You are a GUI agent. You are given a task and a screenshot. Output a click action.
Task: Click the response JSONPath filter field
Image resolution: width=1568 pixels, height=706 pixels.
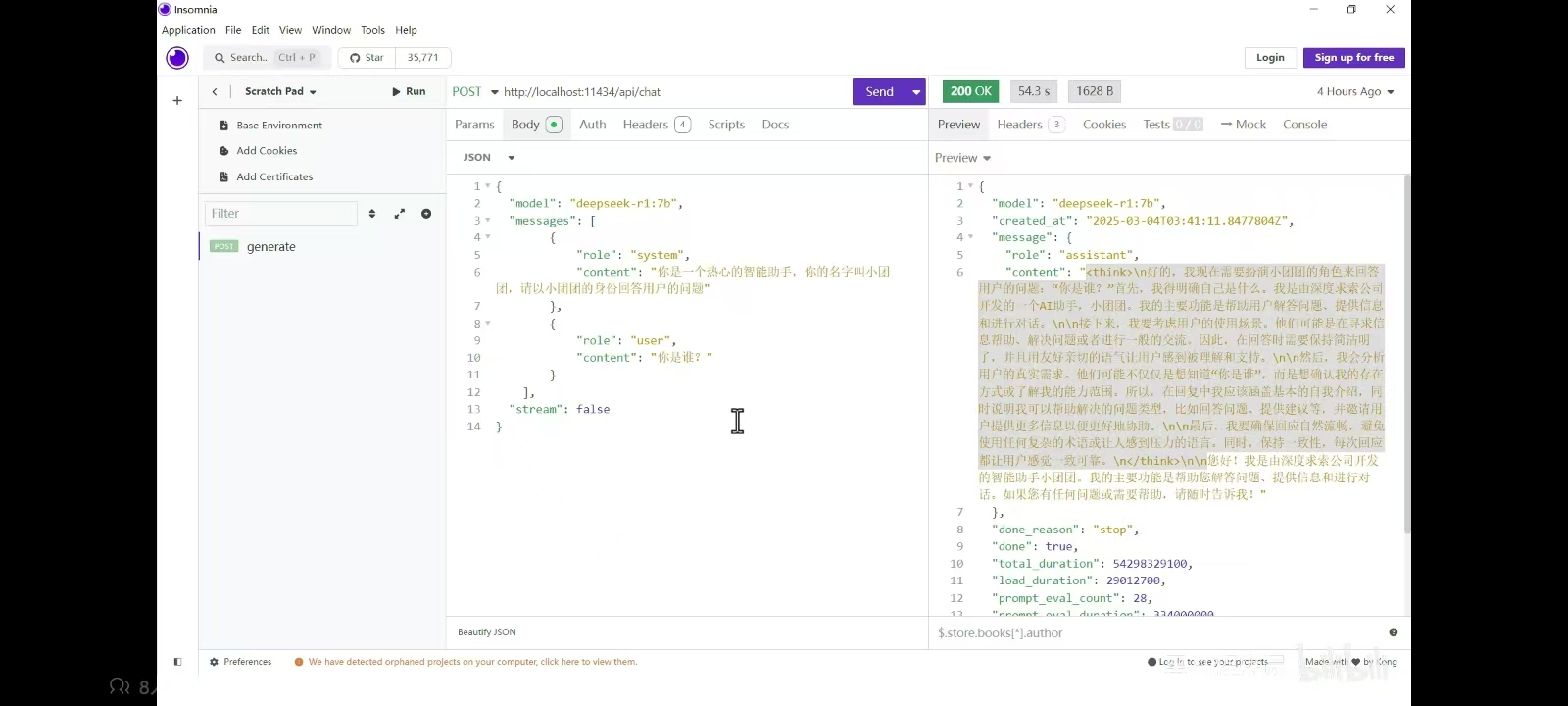[x=1156, y=633]
